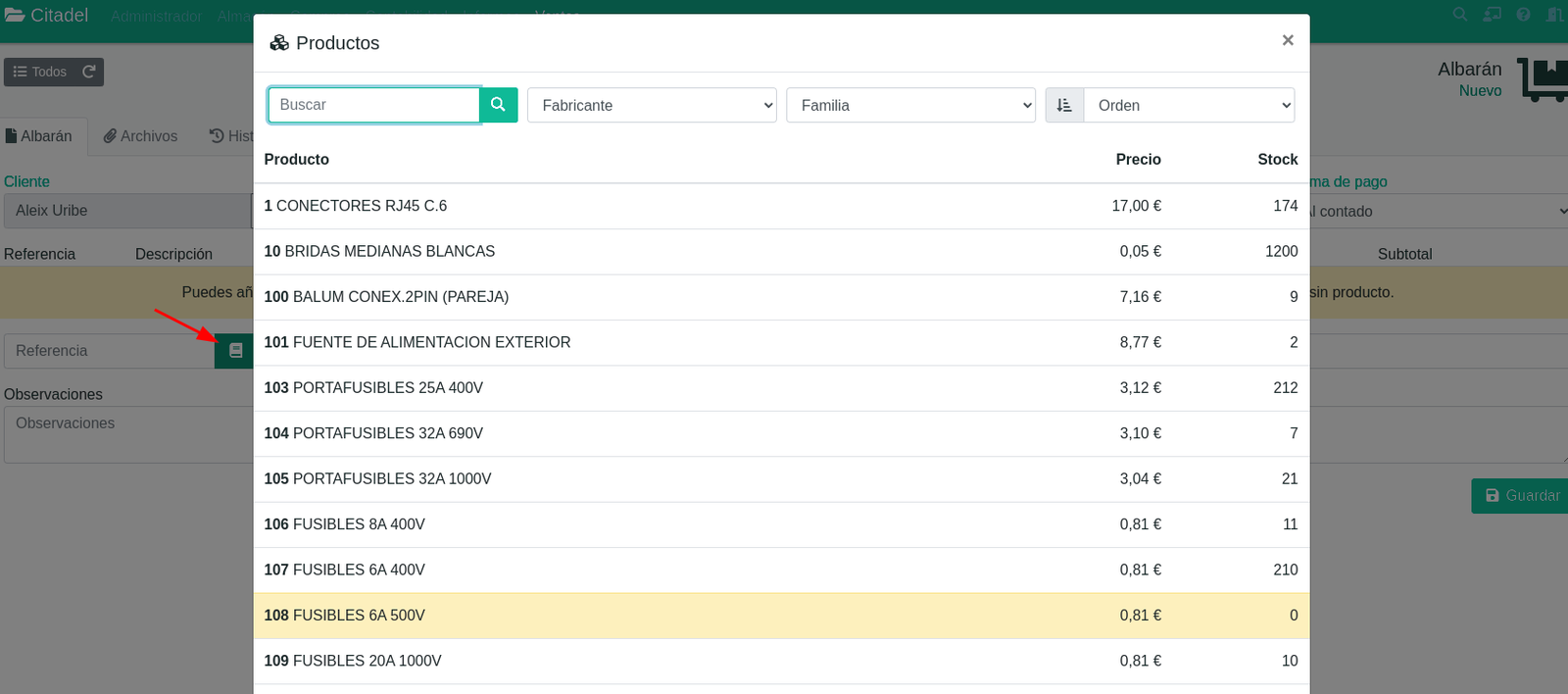
Task: Open the Familia dropdown
Action: point(910,105)
